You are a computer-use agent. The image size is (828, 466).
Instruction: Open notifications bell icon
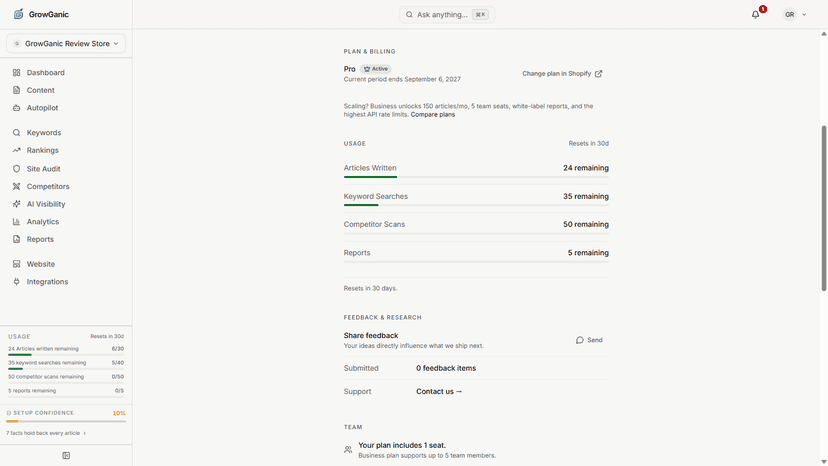tap(755, 15)
